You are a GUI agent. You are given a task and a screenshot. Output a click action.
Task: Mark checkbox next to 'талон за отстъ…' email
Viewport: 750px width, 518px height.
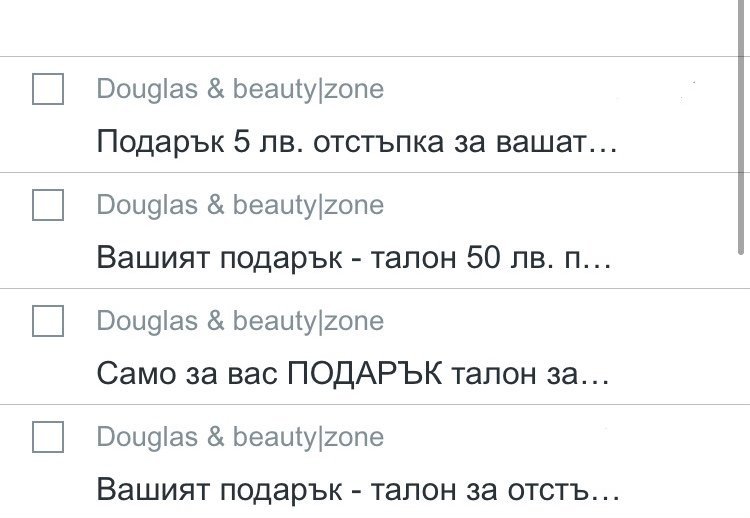click(x=48, y=437)
